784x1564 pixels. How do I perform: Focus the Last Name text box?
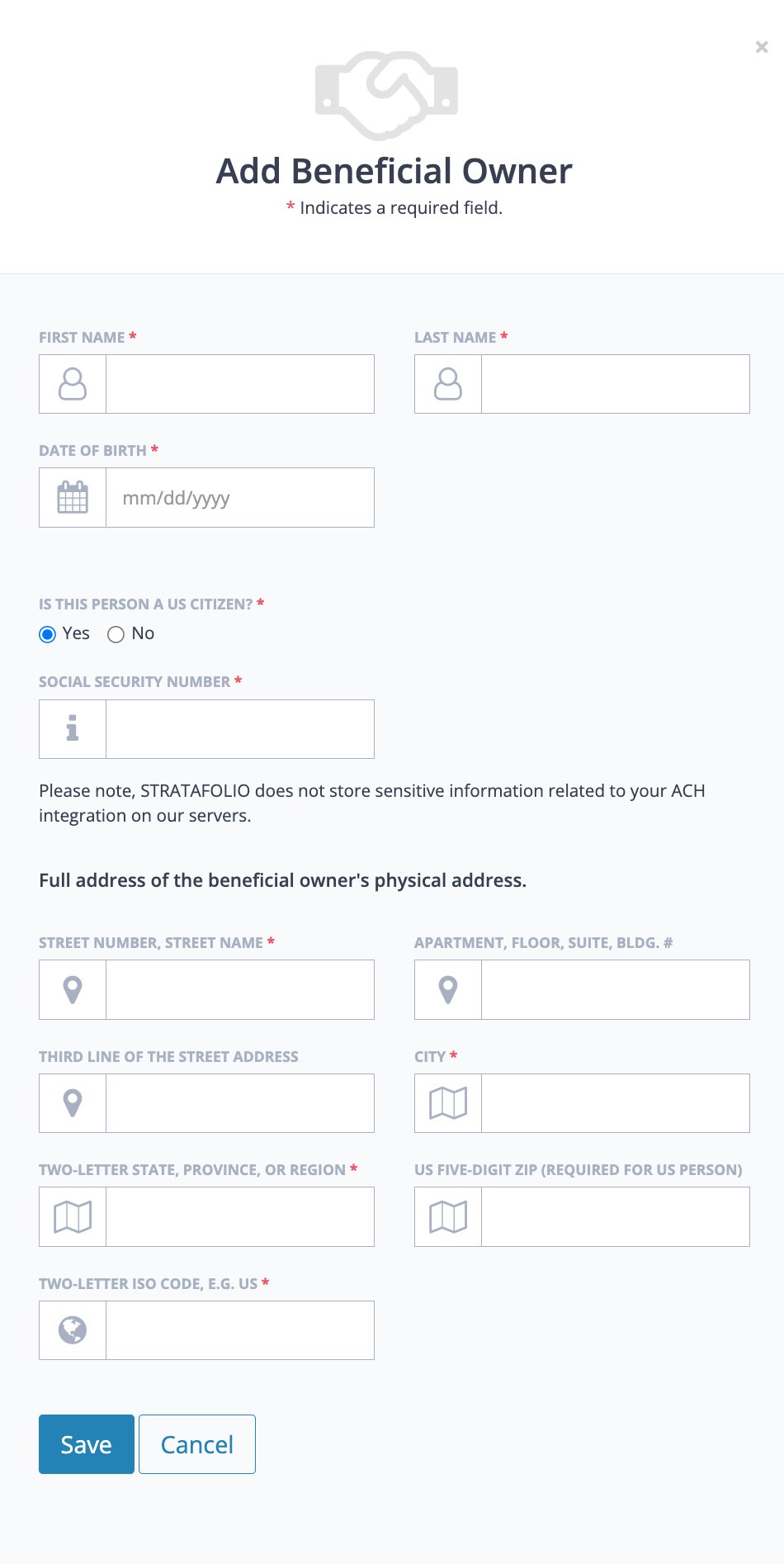[616, 384]
